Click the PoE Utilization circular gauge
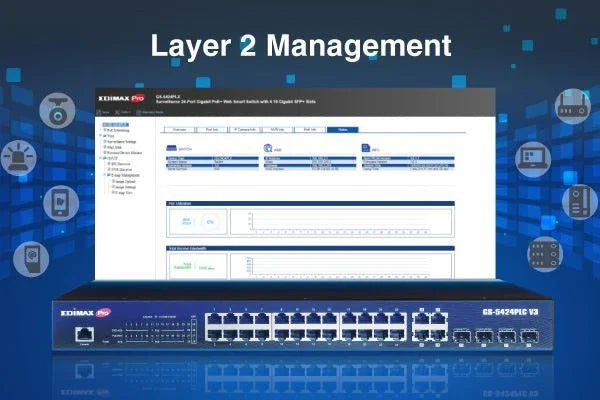This screenshot has width=600, height=400. 209,221
